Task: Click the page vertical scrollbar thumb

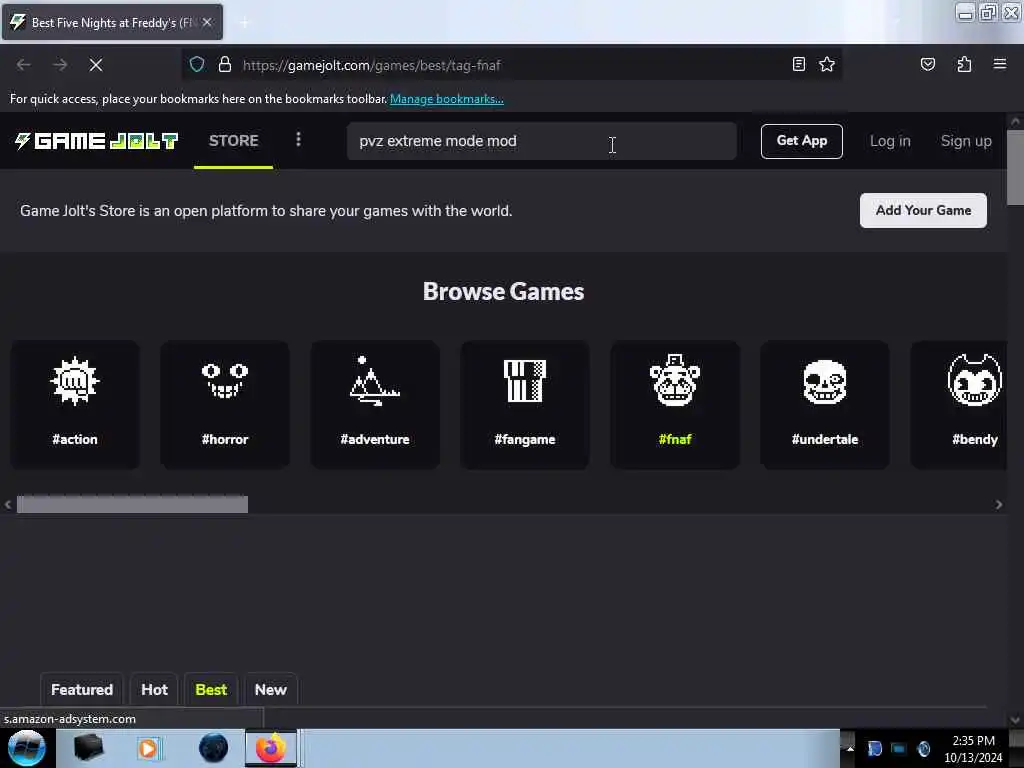Action: [x=1015, y=168]
